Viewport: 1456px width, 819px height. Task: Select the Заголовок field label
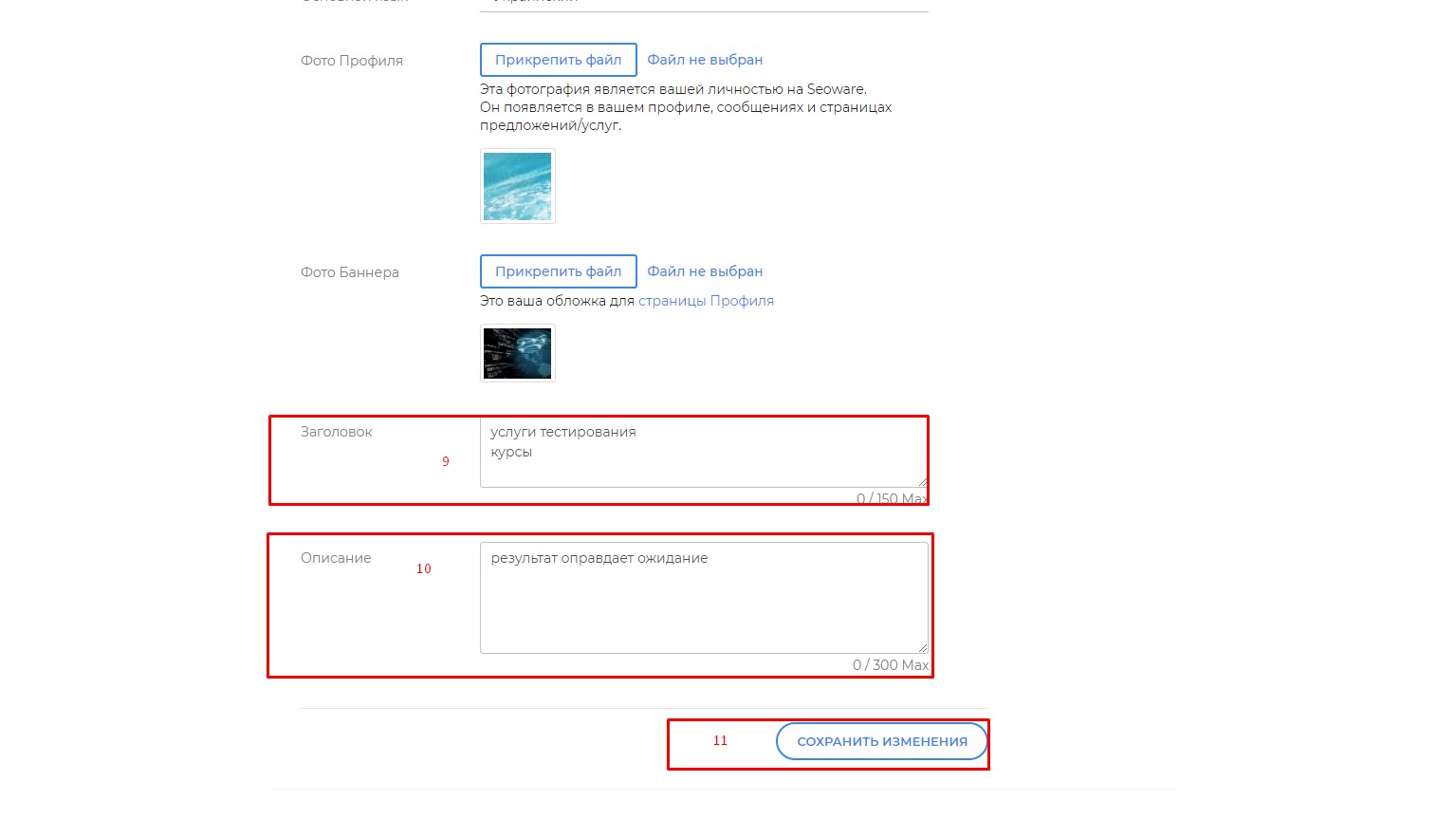tap(337, 432)
